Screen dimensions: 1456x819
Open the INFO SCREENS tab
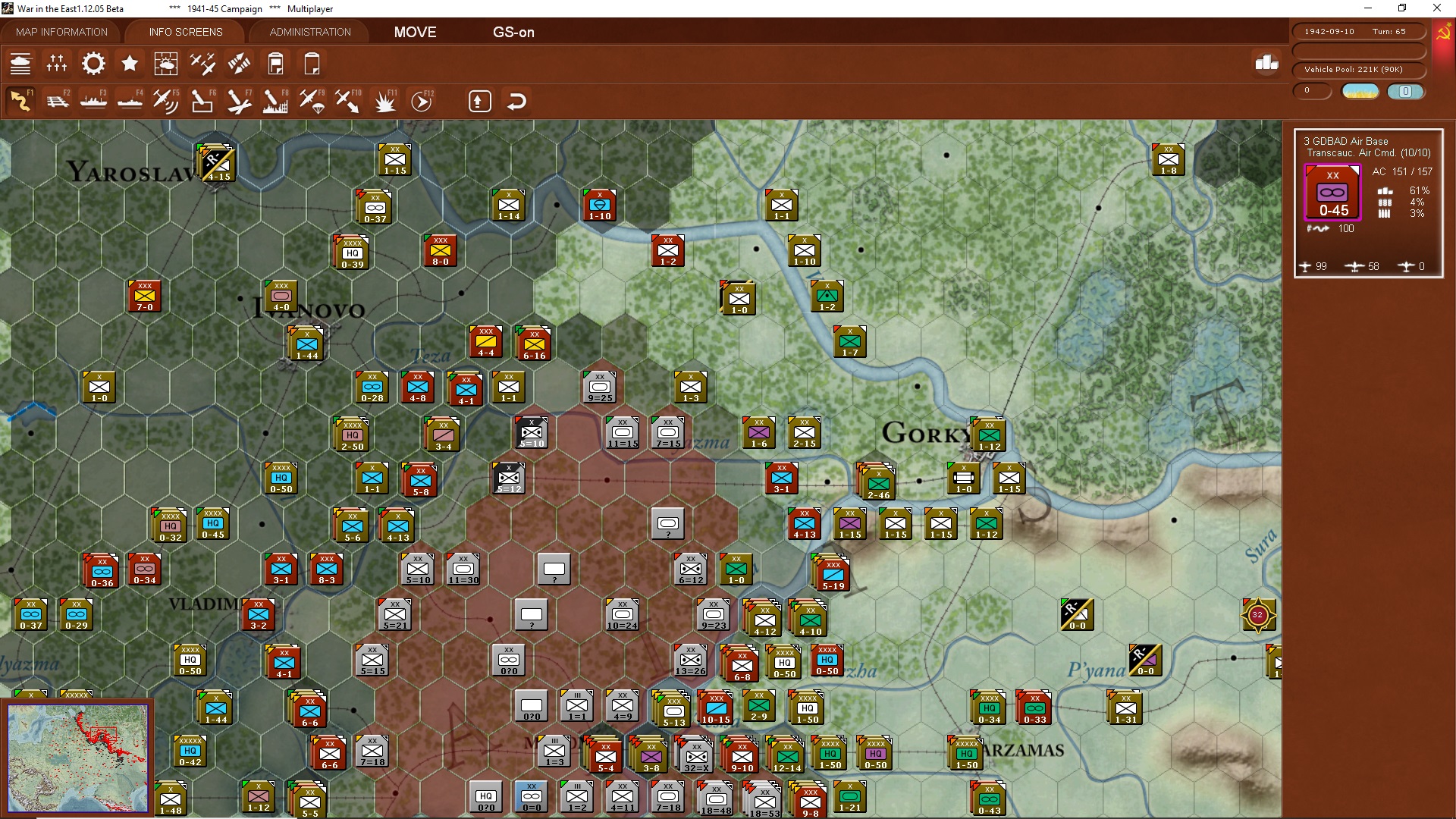tap(186, 32)
